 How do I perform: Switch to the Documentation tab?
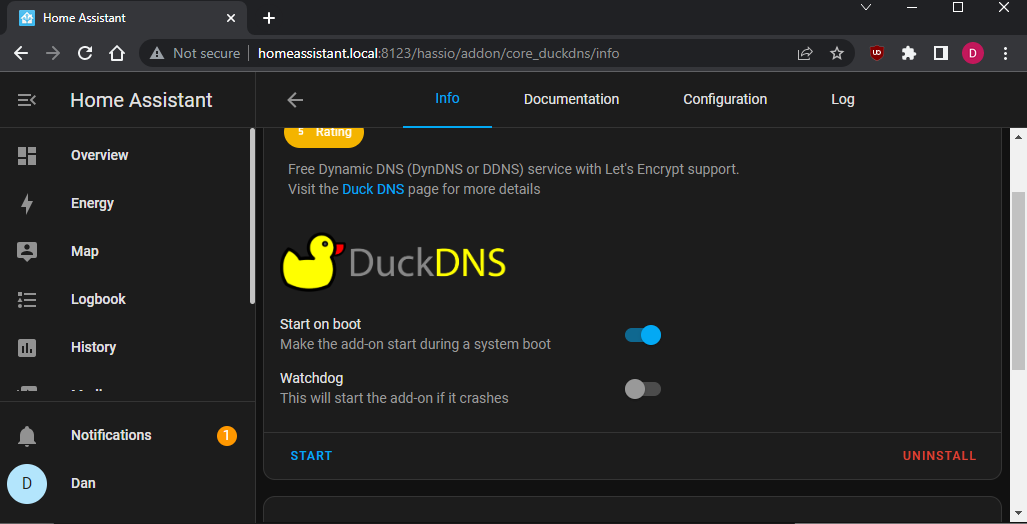[571, 100]
